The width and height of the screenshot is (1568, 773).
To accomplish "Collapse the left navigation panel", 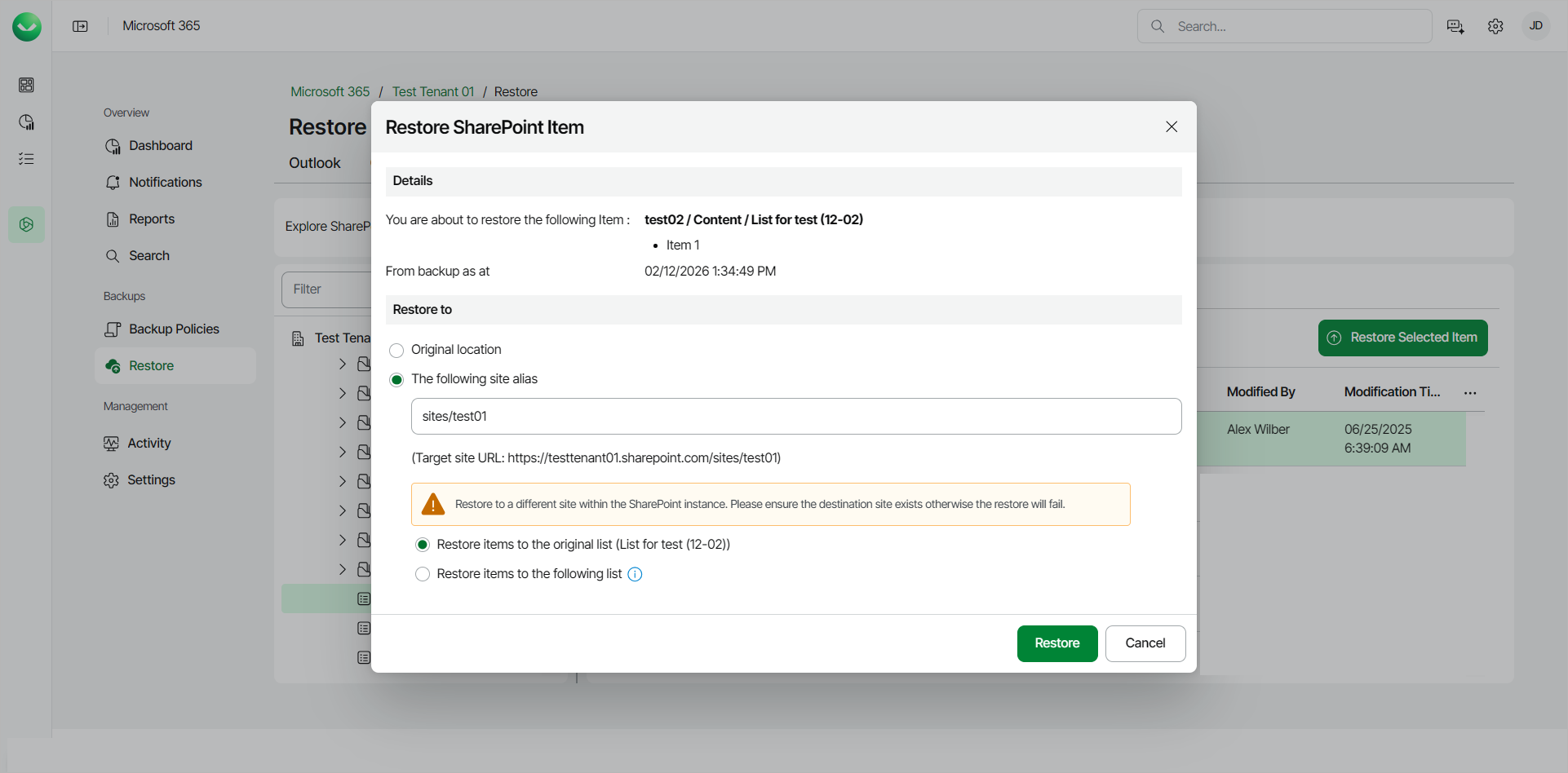I will click(x=81, y=25).
